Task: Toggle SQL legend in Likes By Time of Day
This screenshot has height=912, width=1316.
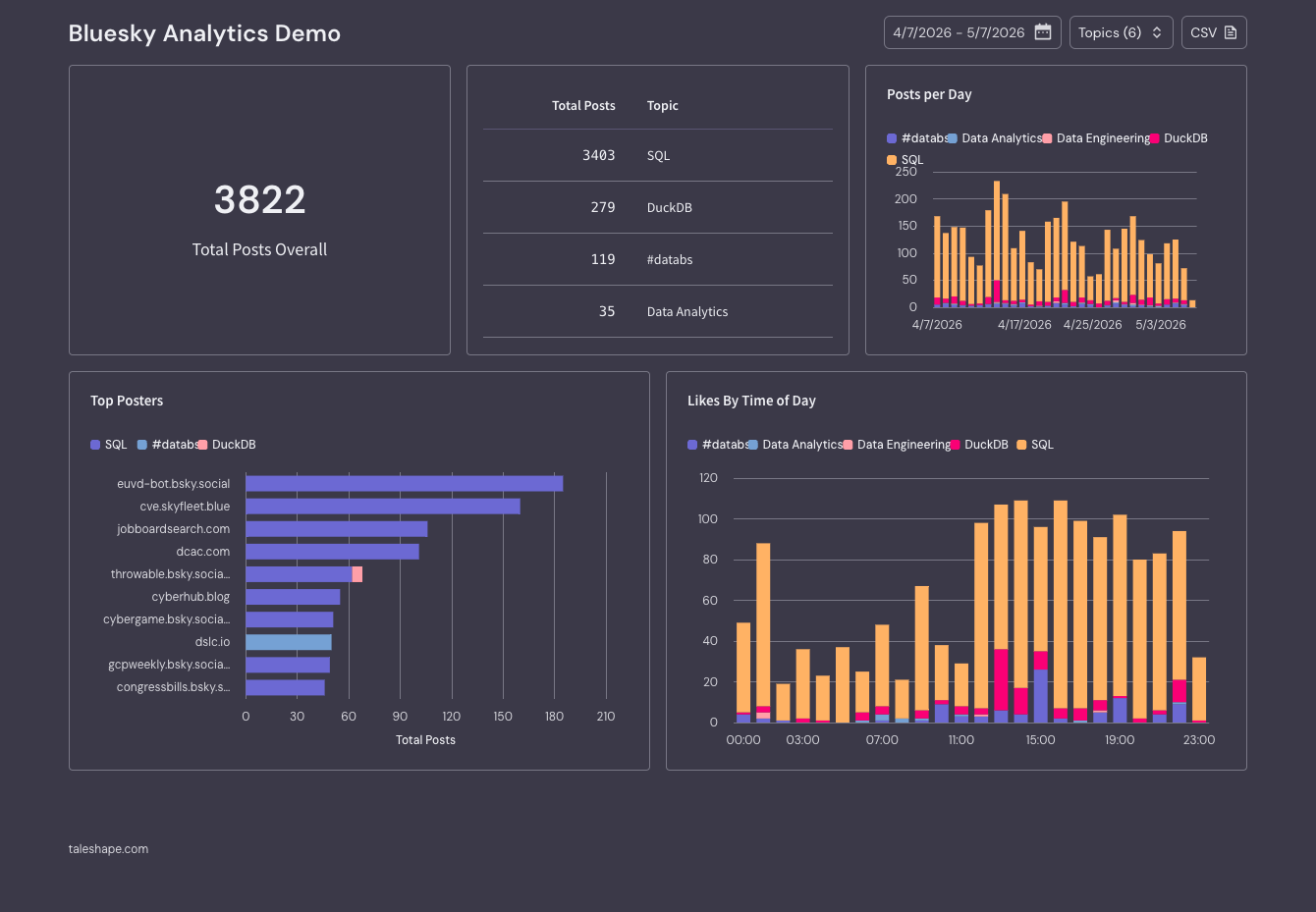Action: [1035, 445]
